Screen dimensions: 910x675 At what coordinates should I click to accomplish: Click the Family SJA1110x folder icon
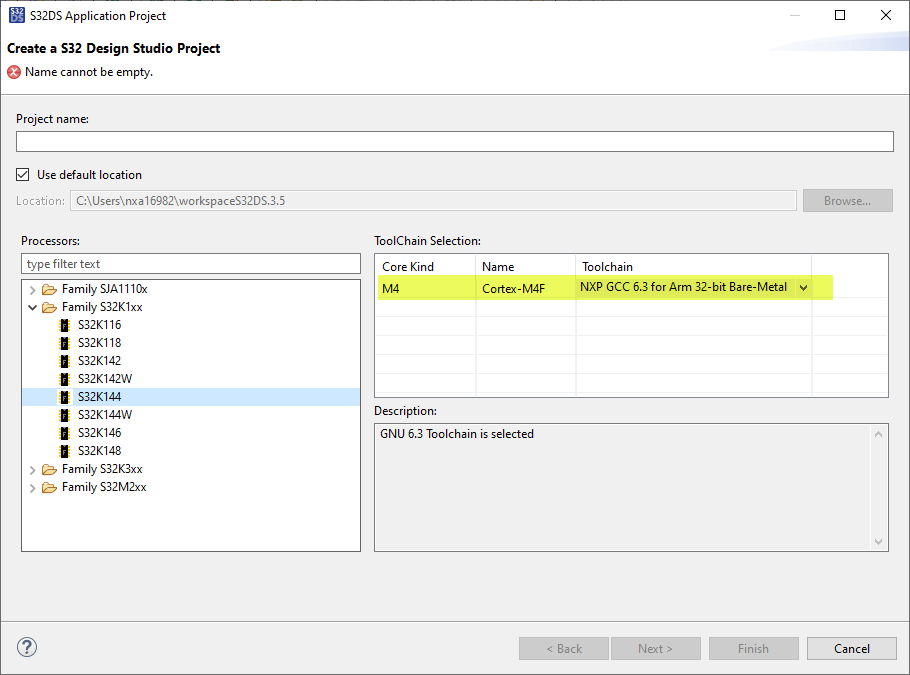50,289
